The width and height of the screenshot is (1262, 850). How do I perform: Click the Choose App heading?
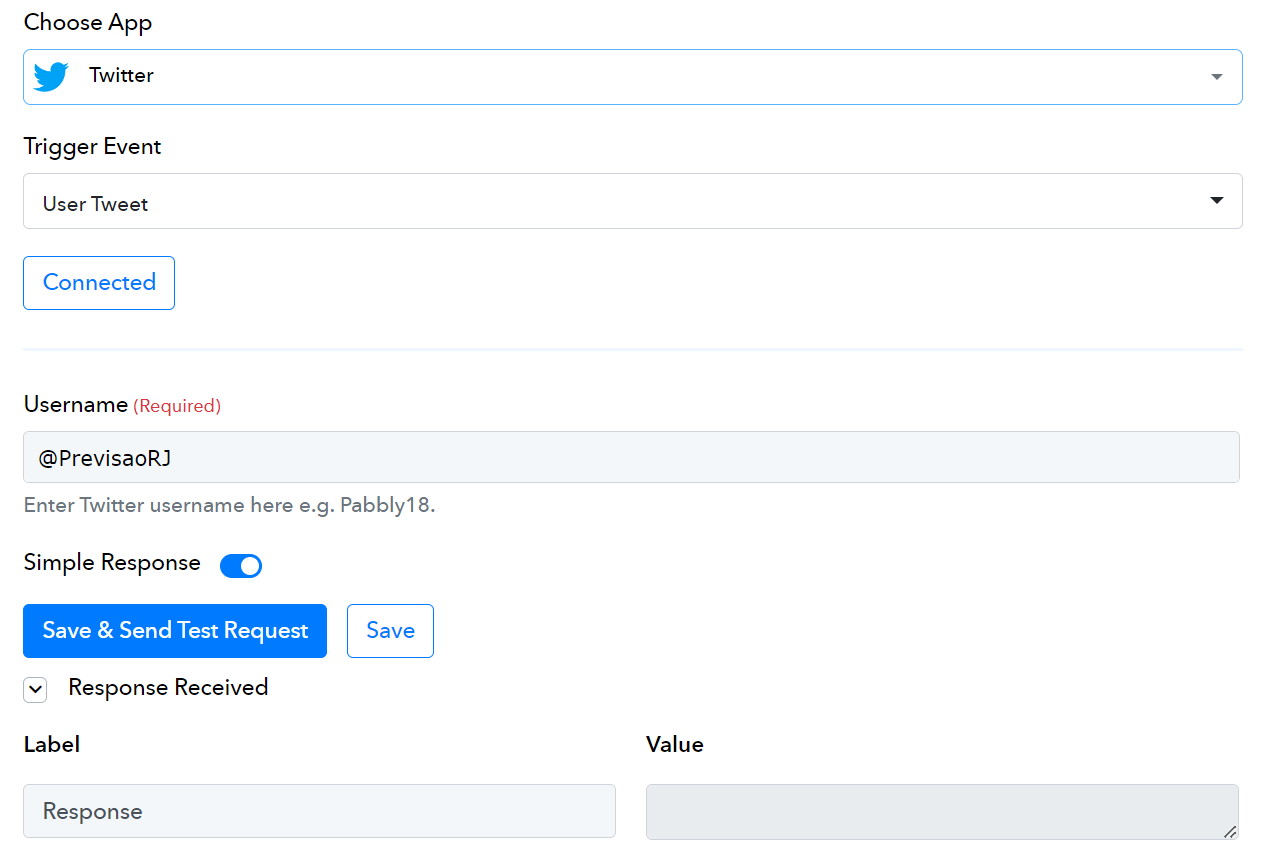[88, 23]
